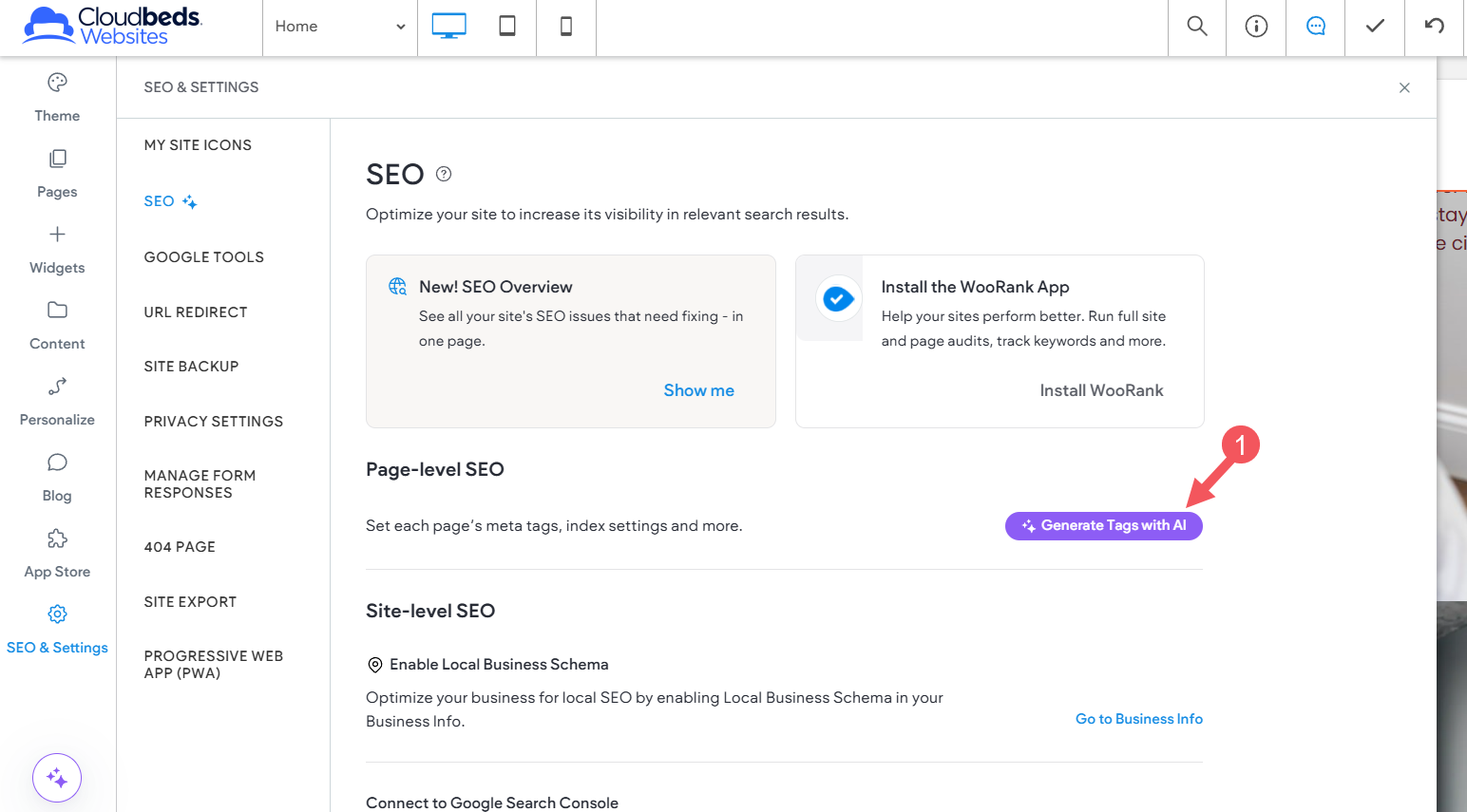Image resolution: width=1467 pixels, height=812 pixels.
Task: Switch to tablet preview mode
Action: click(507, 27)
